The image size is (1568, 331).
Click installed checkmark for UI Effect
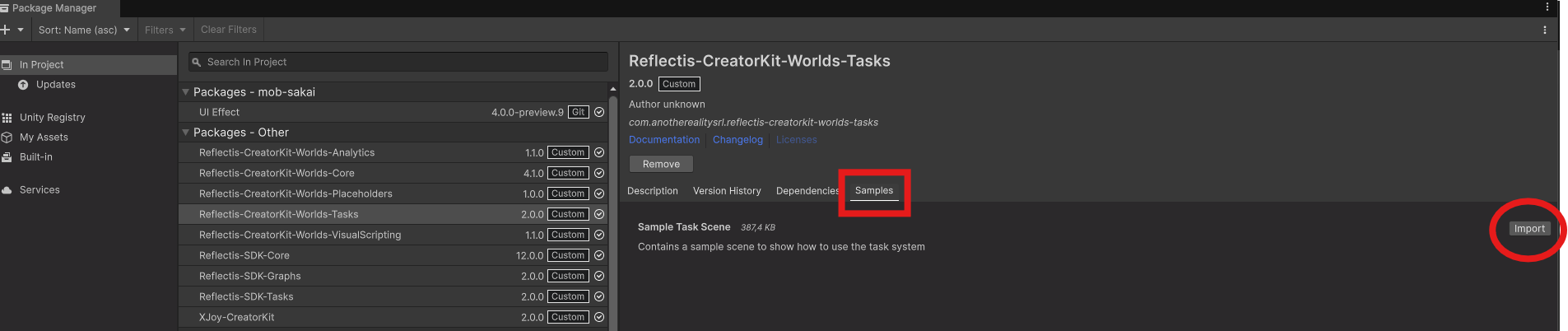599,113
